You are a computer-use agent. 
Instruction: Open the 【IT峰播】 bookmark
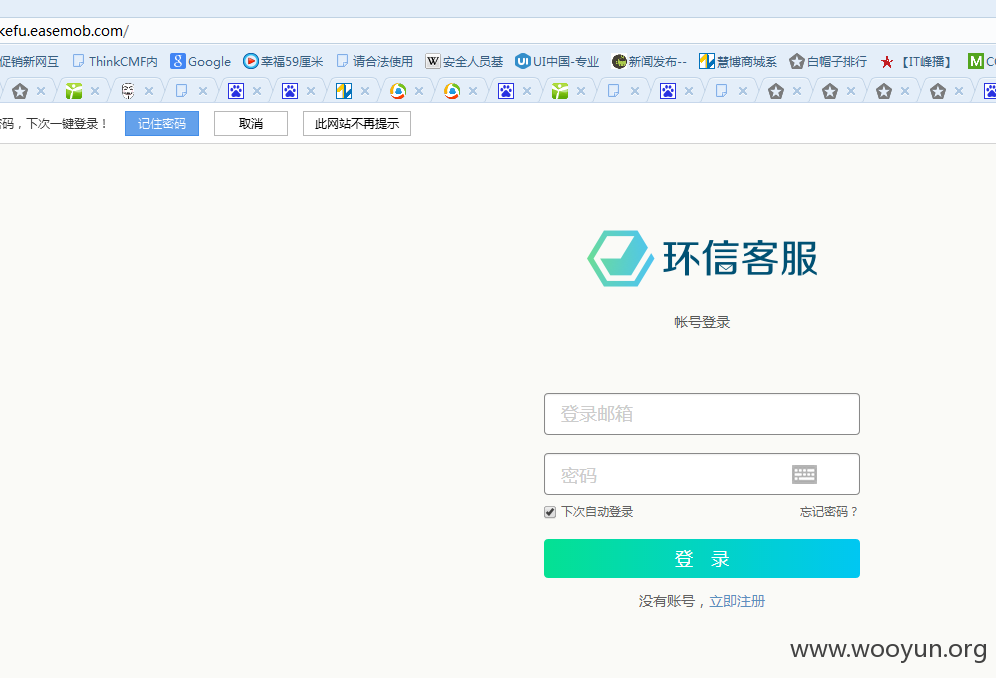click(x=916, y=62)
